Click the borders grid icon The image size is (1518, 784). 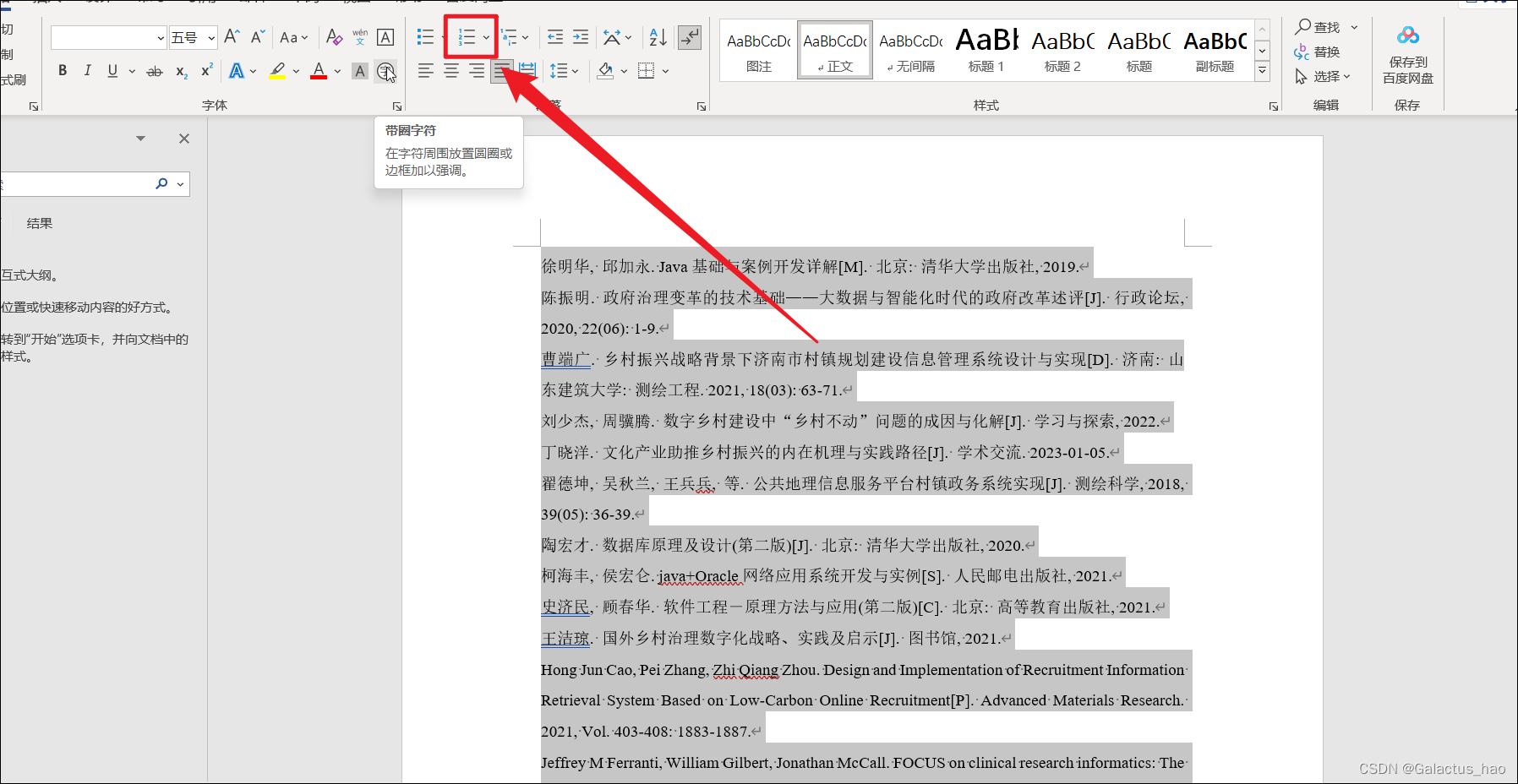pos(647,71)
